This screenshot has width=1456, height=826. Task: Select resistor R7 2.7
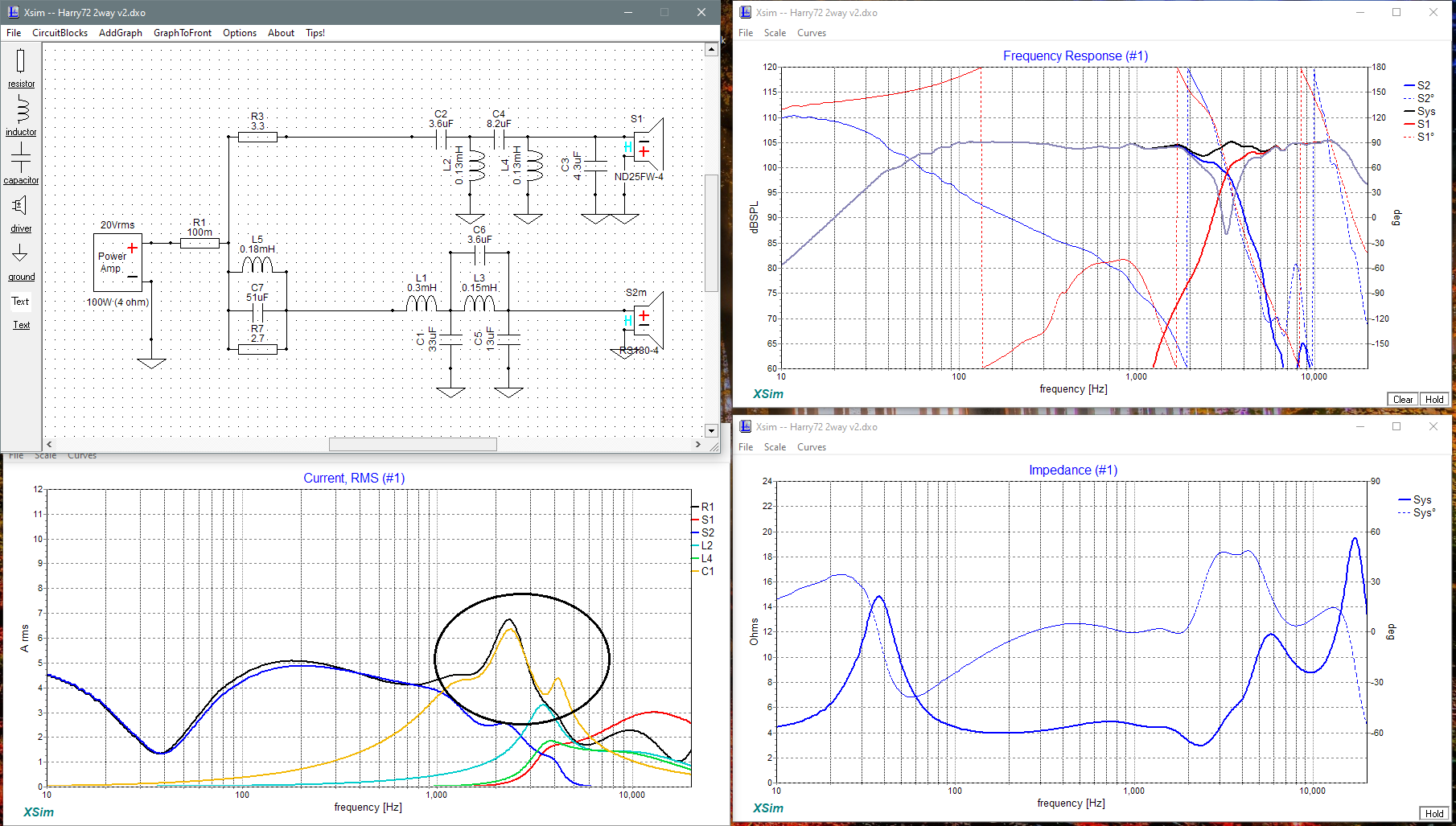pos(257,349)
